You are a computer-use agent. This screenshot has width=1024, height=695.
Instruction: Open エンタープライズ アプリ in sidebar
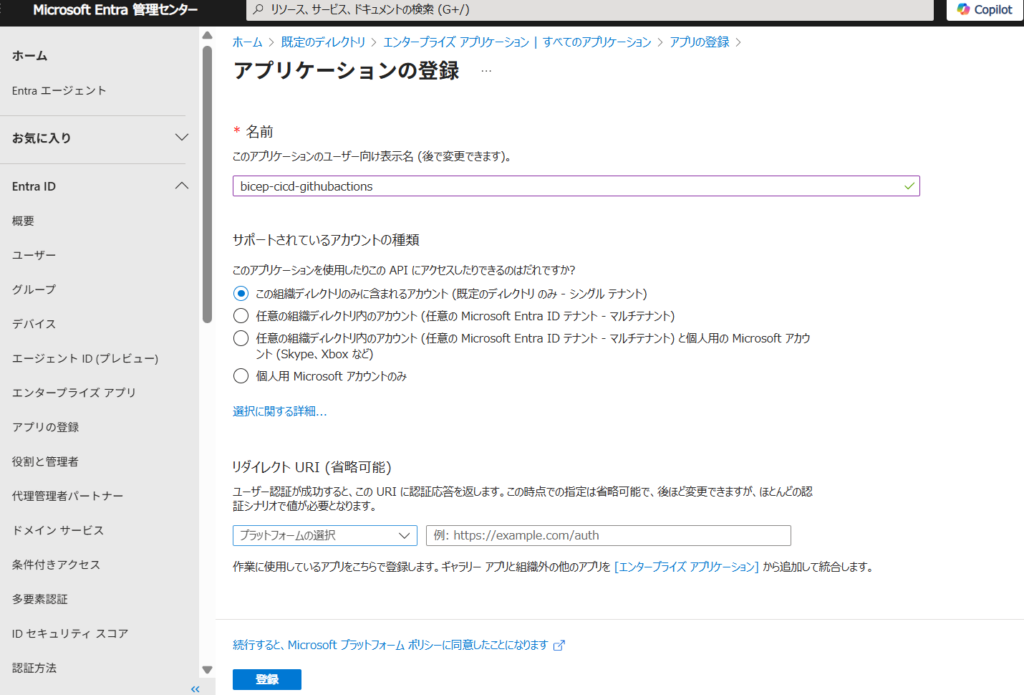click(x=73, y=392)
